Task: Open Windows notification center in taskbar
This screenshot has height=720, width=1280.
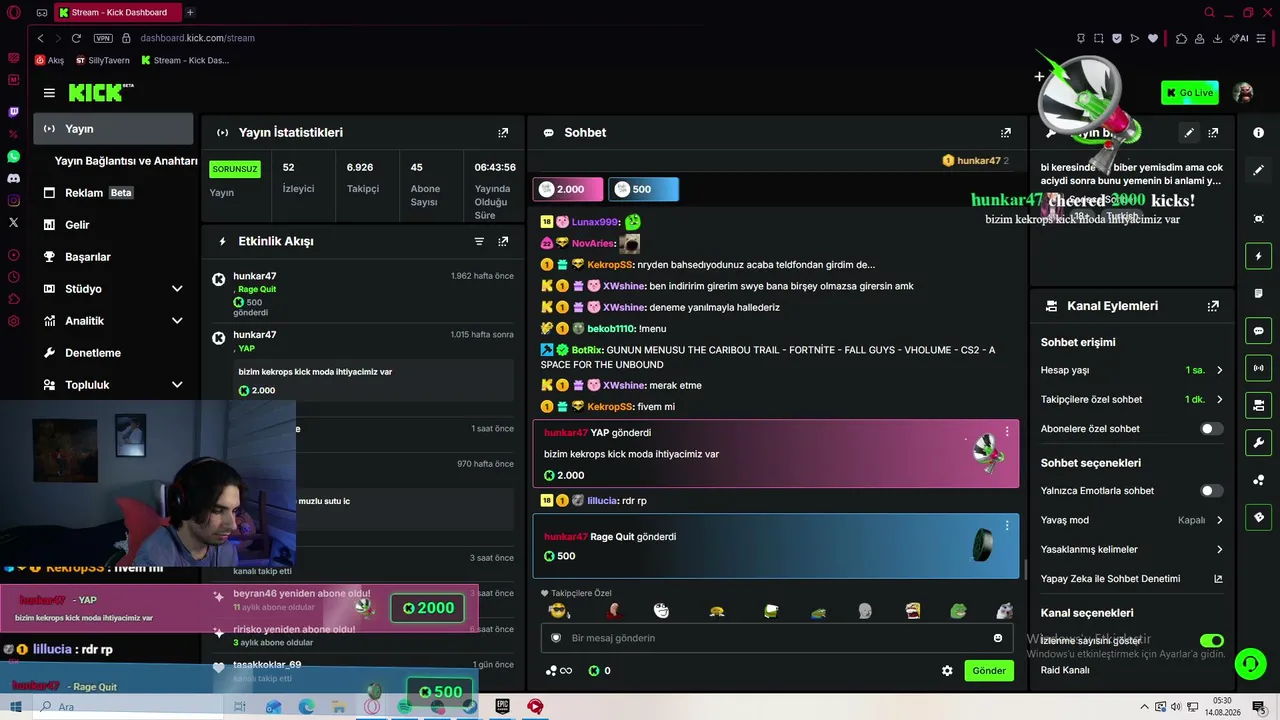Action: click(x=1260, y=707)
